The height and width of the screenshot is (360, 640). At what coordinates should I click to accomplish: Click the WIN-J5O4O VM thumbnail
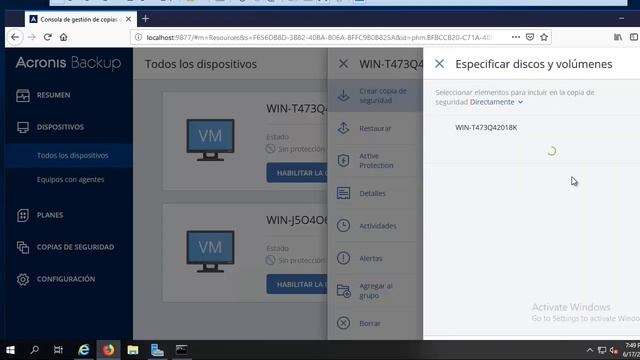(x=210, y=251)
